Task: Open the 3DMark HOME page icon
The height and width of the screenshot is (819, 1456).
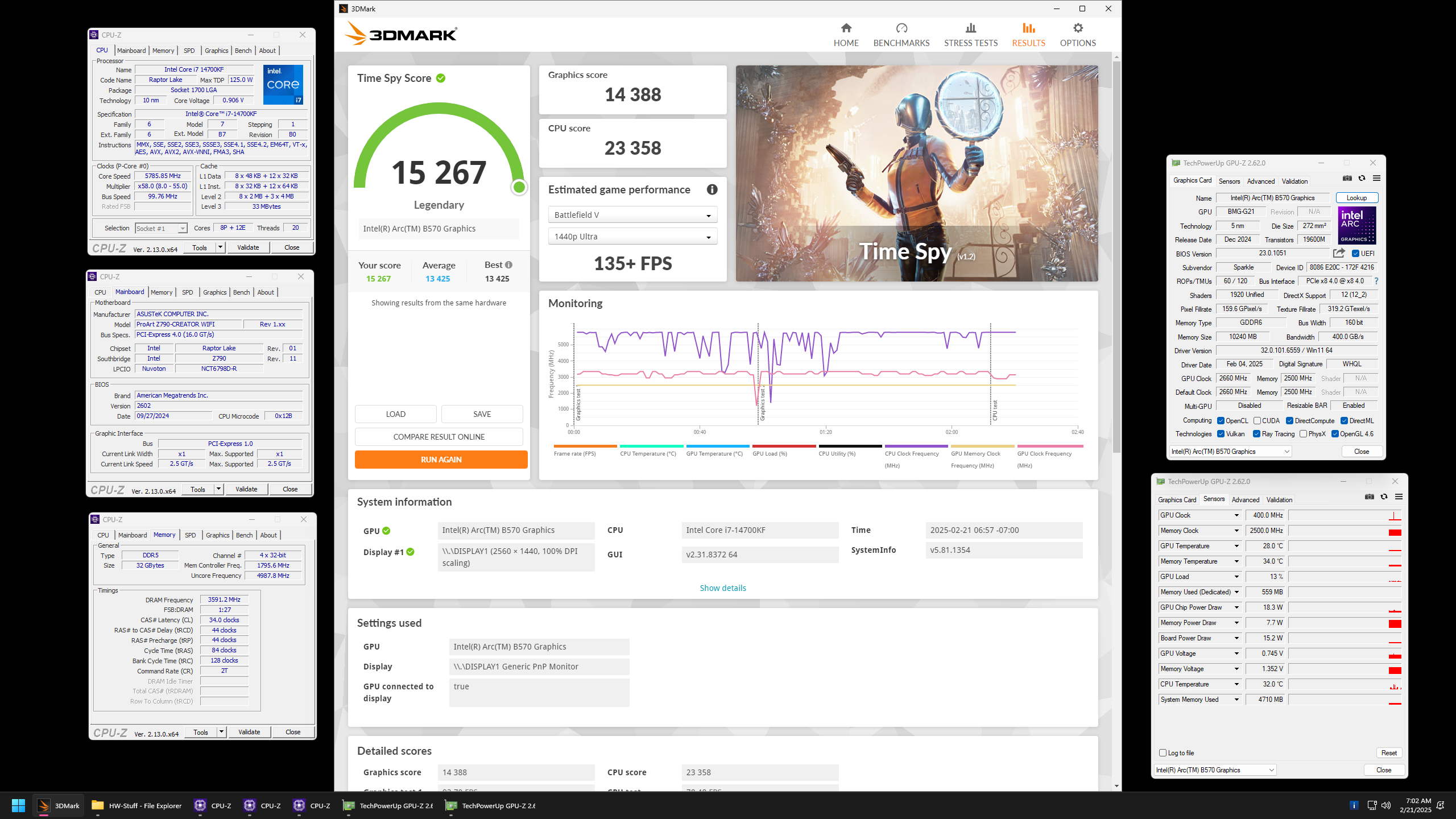Action: point(846,28)
